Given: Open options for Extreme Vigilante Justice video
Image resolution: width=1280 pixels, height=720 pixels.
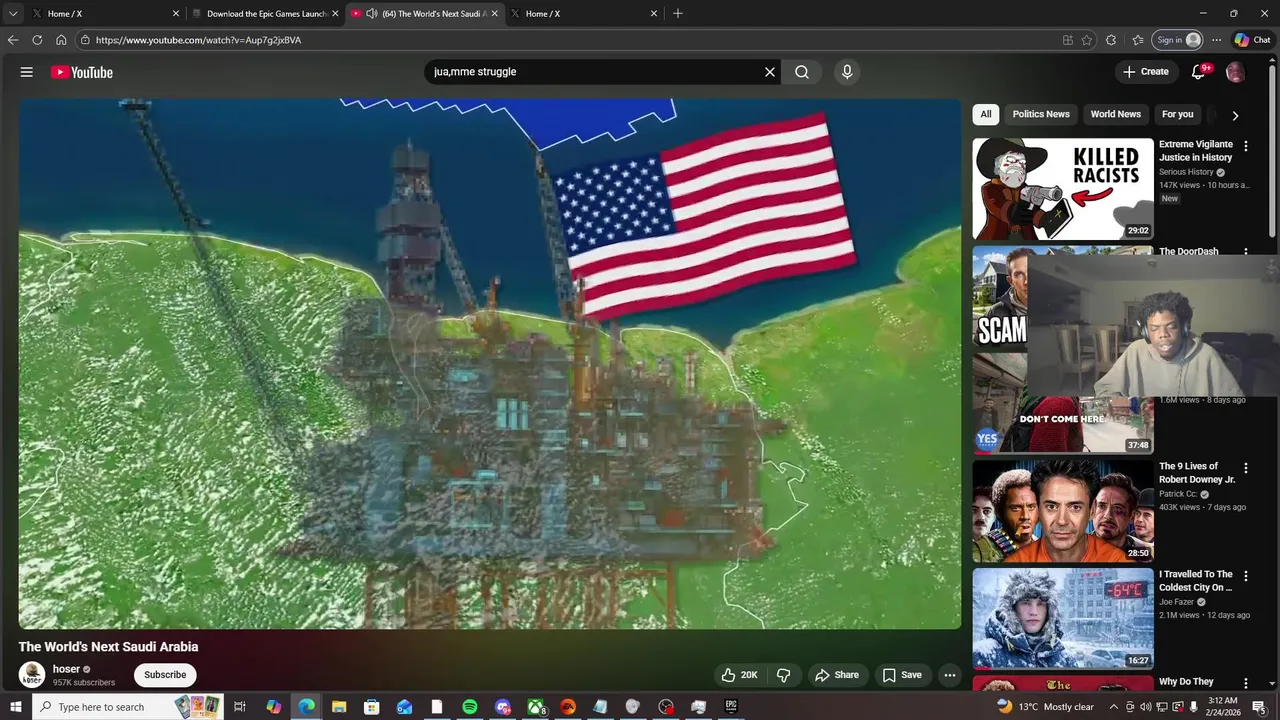Looking at the screenshot, I should [x=1246, y=146].
